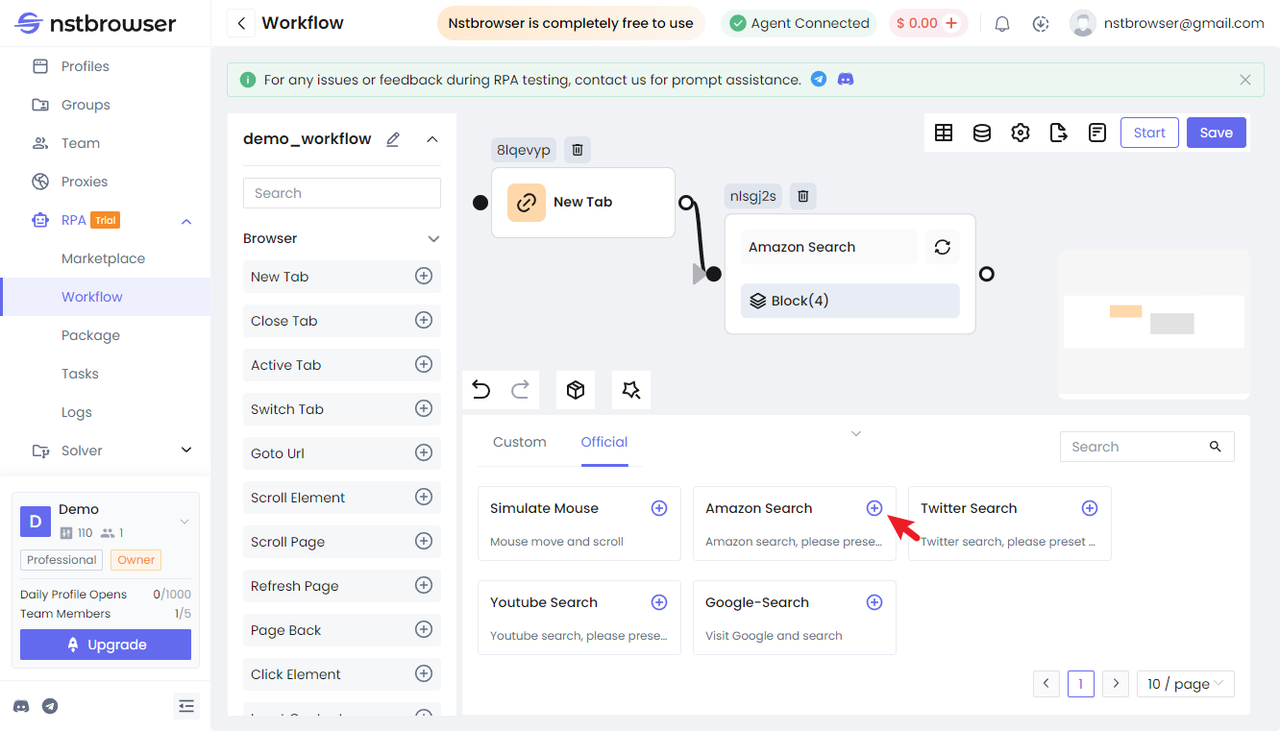Add Close Tab node with plus icon
This screenshot has height=731, width=1280.
pyautogui.click(x=424, y=320)
